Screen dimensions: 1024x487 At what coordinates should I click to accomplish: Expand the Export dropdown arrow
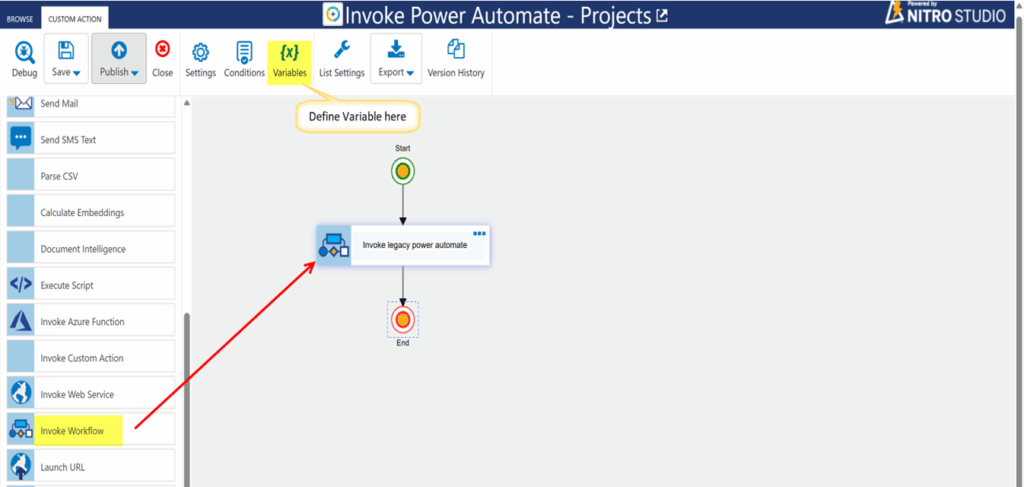[410, 73]
